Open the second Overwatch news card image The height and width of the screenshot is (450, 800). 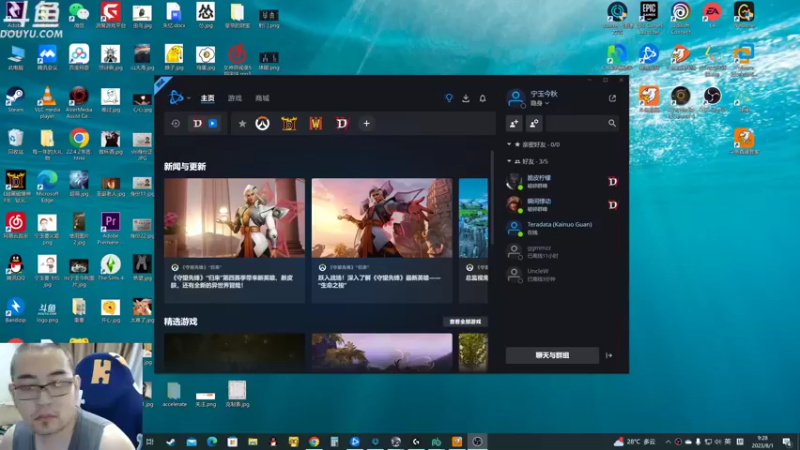382,218
